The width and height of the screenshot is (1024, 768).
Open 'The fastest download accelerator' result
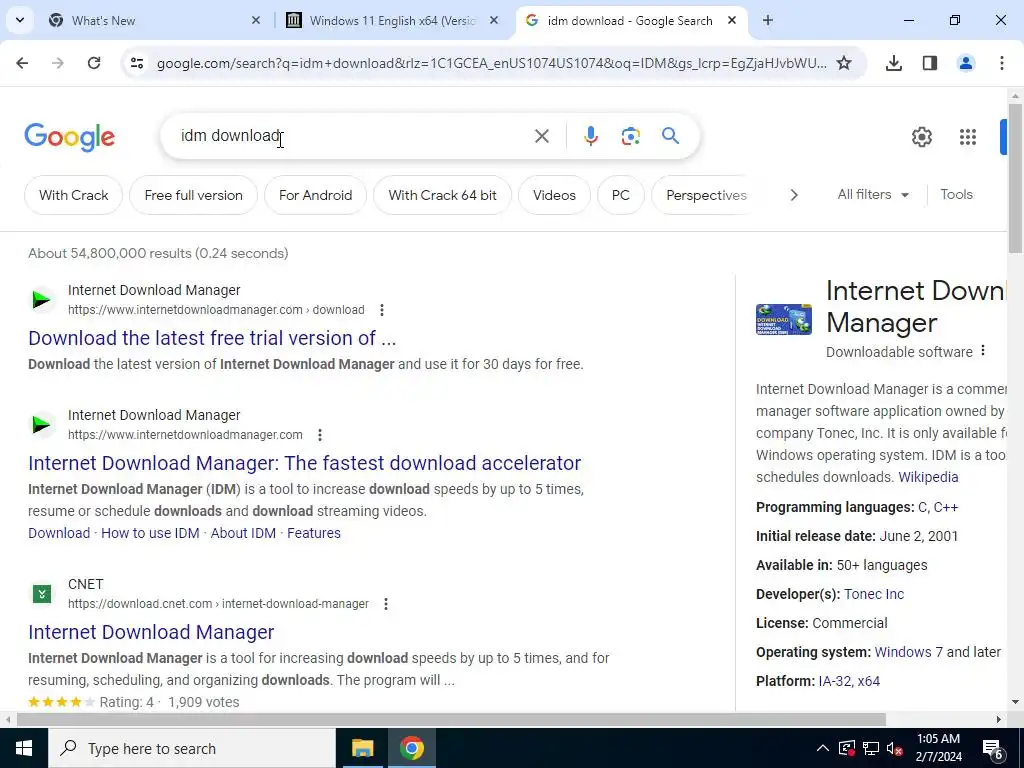(304, 462)
